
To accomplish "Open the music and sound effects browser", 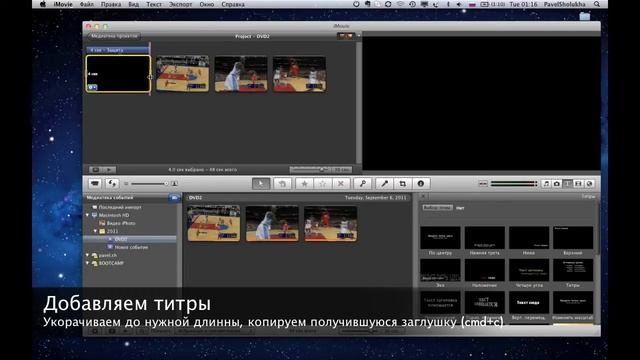I will pyautogui.click(x=547, y=184).
